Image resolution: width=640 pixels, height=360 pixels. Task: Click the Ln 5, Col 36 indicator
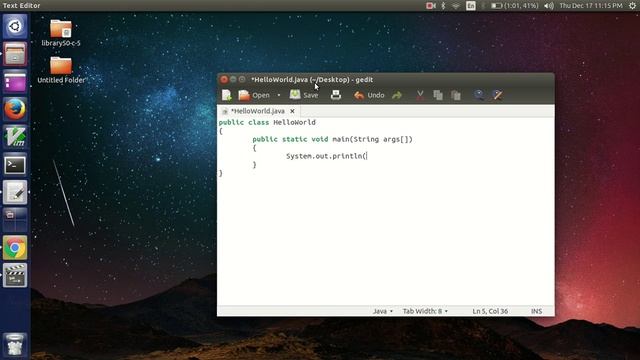pos(490,311)
